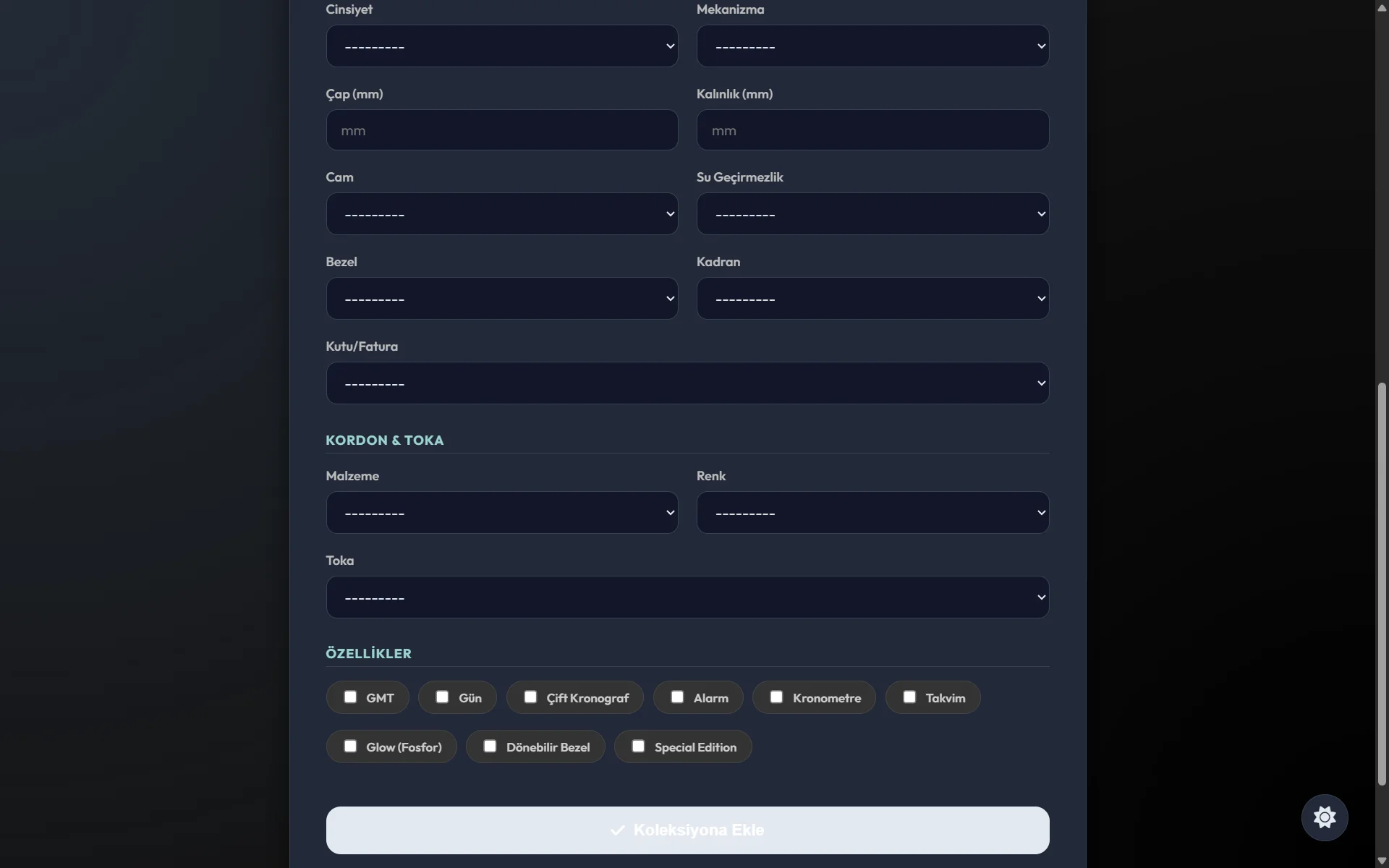Check the Gün checkbox
Image resolution: width=1389 pixels, height=868 pixels.
tap(442, 697)
